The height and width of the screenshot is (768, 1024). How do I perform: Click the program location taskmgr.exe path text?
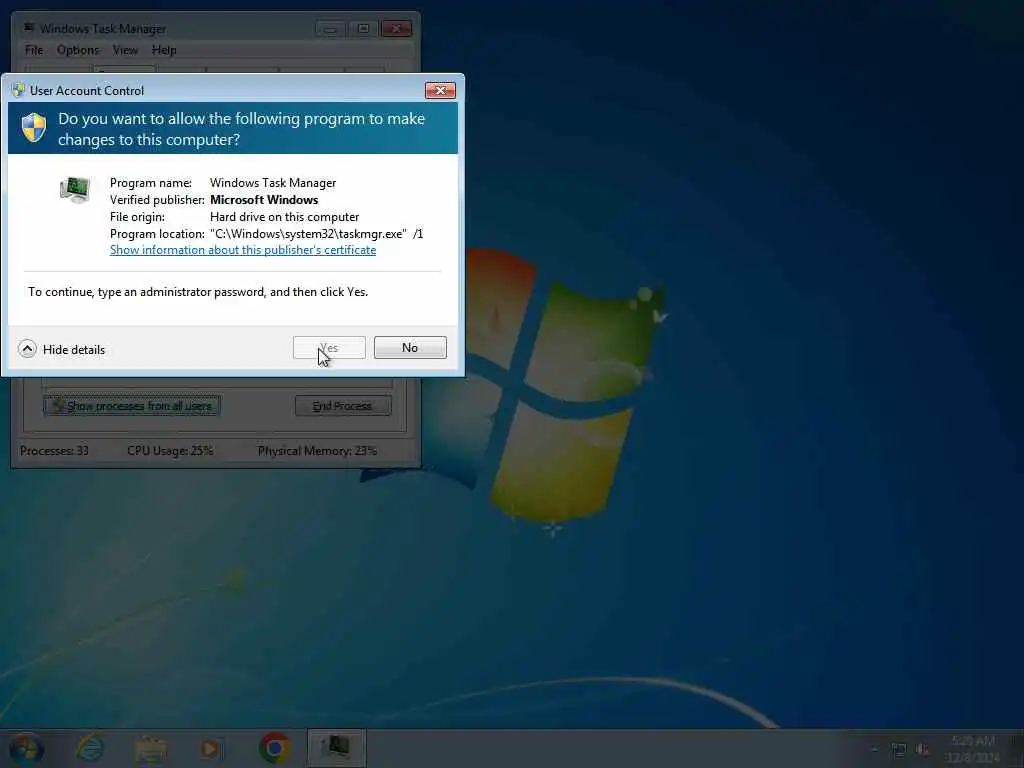point(317,234)
